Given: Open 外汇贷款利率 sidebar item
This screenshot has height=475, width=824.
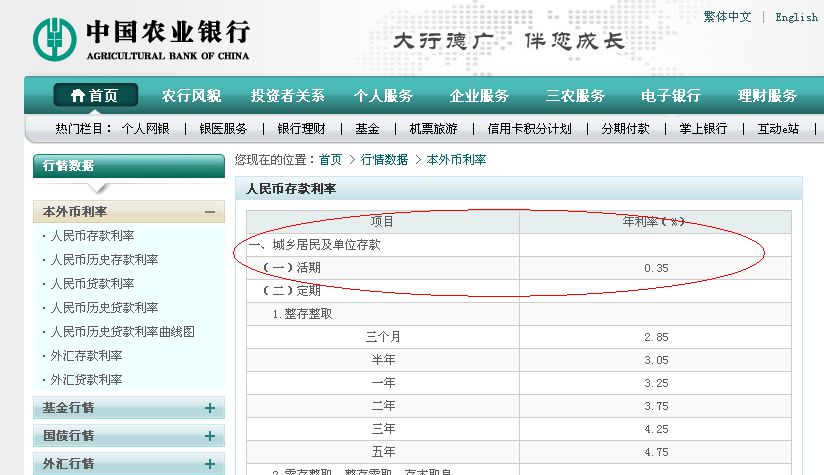Looking at the screenshot, I should [x=86, y=379].
